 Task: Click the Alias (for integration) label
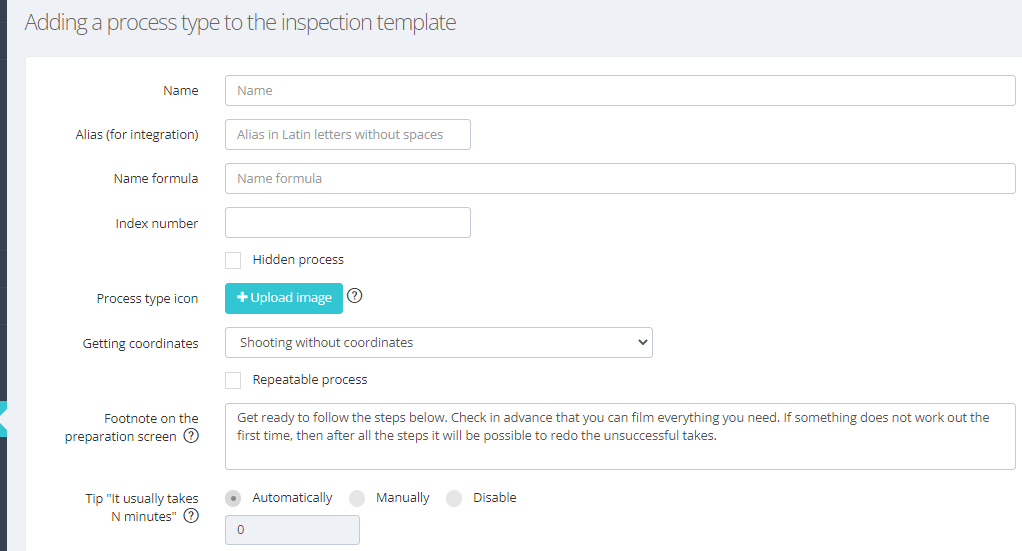pos(137,134)
